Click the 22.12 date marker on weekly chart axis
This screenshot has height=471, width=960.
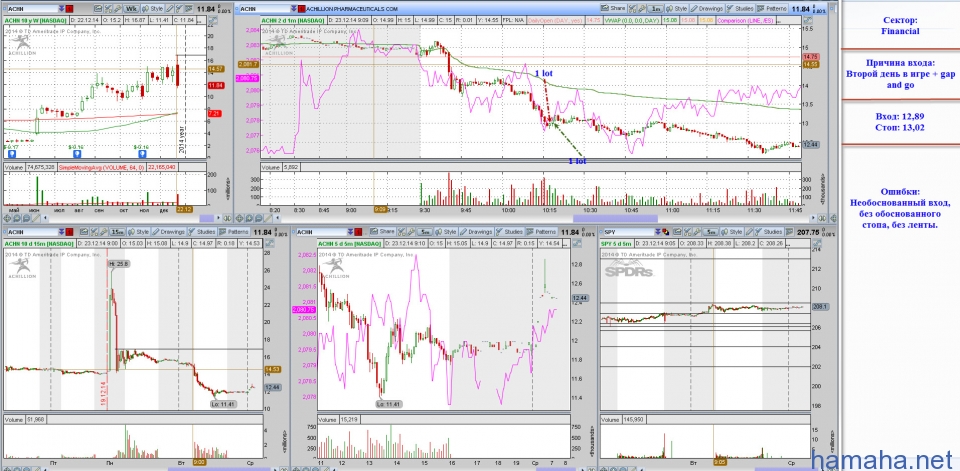pyautogui.click(x=184, y=209)
